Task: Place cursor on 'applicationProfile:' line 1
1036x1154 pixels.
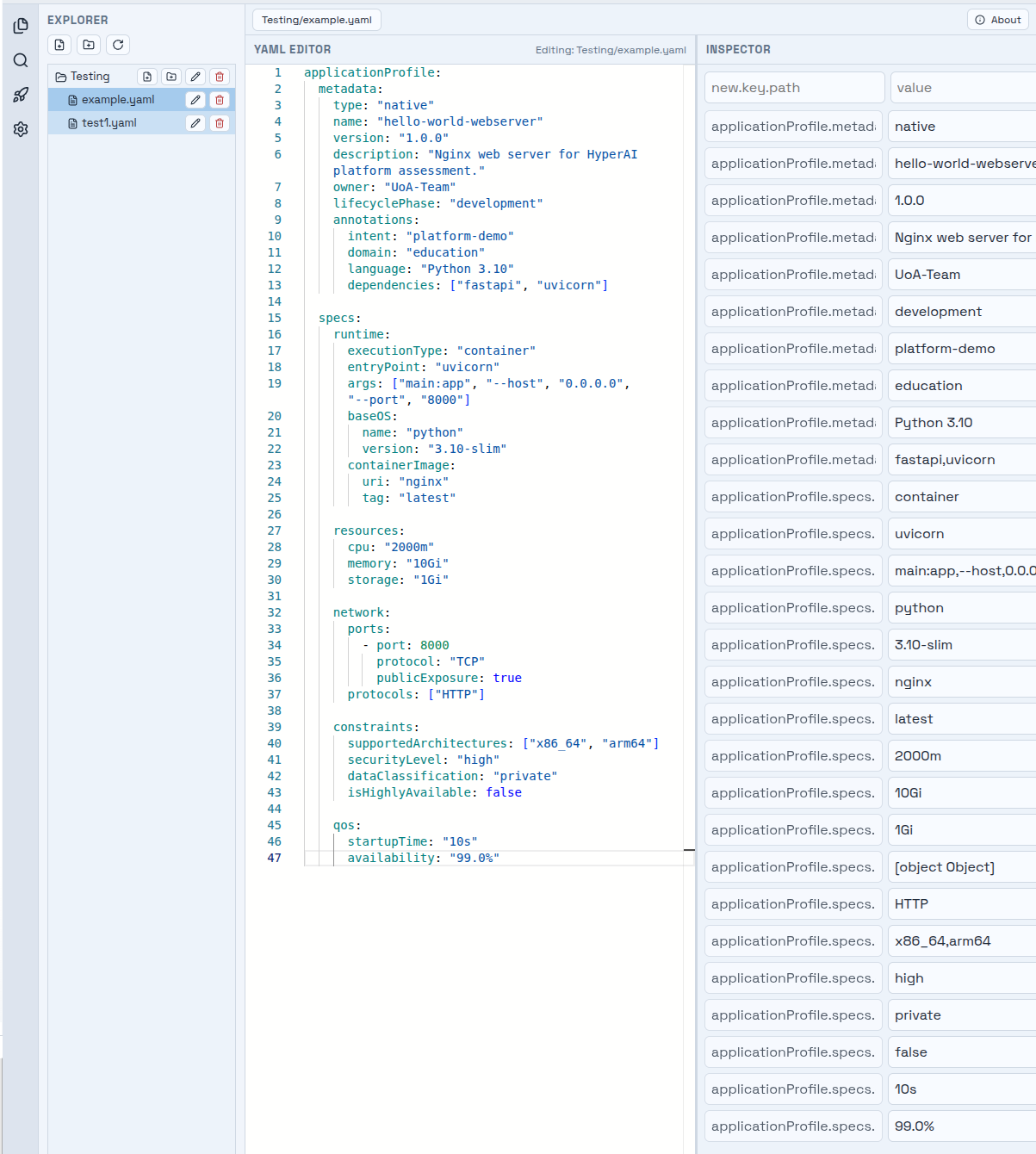Action: [372, 73]
